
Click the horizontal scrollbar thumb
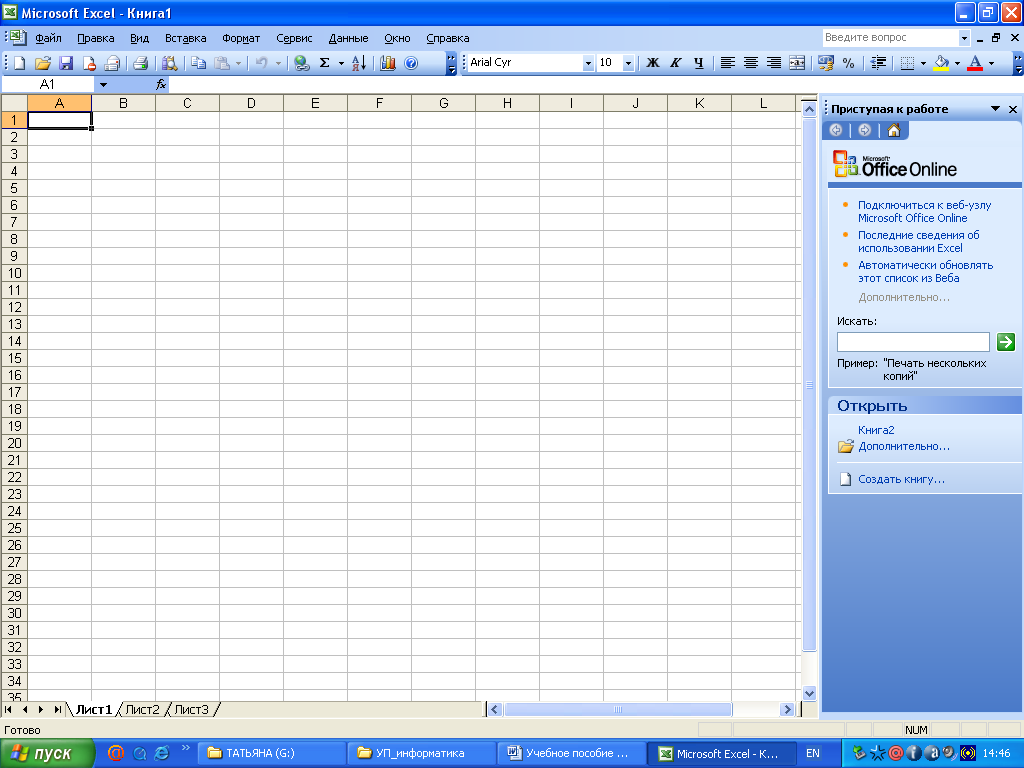[x=618, y=709]
